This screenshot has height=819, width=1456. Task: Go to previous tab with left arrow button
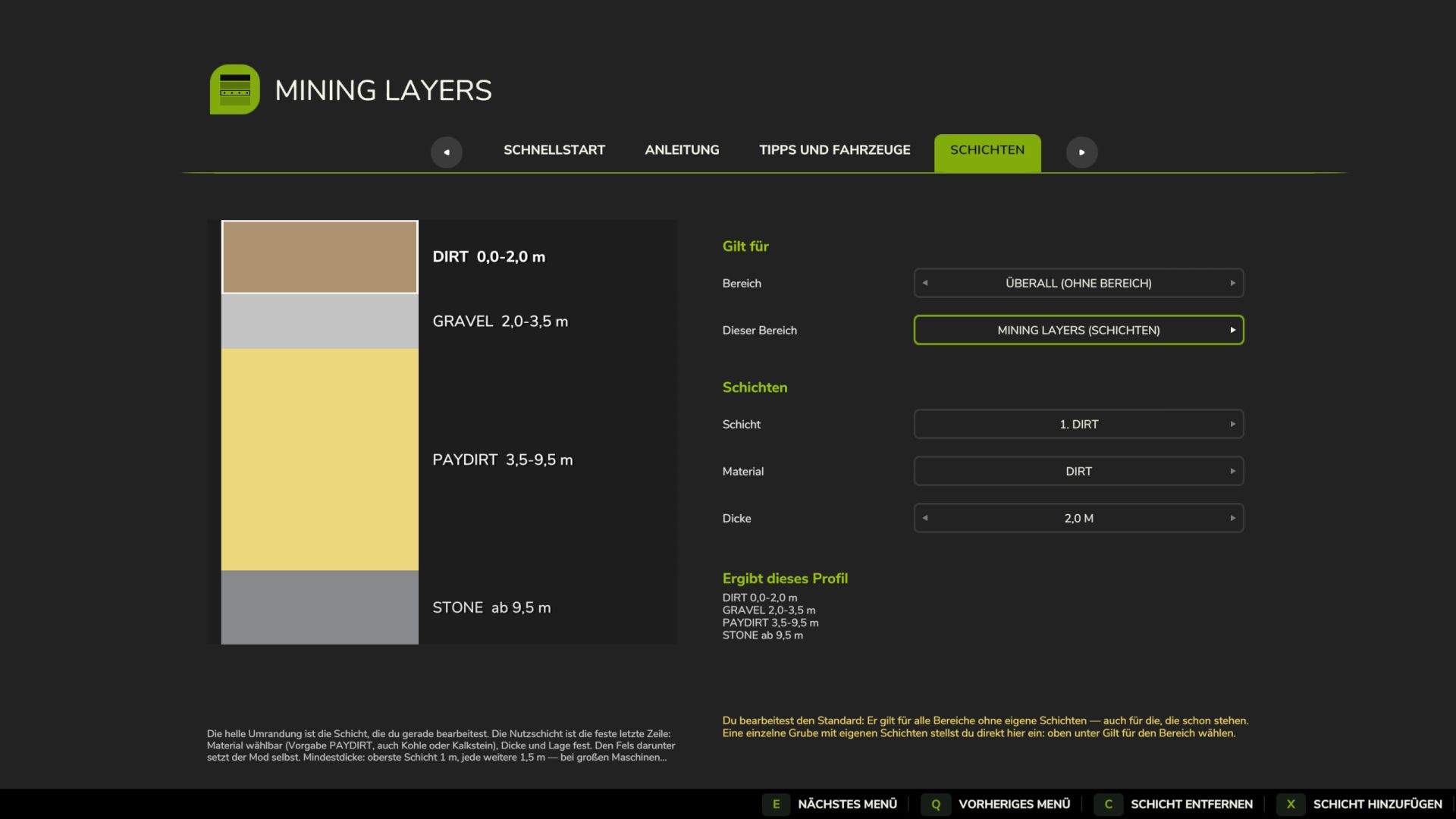[447, 152]
